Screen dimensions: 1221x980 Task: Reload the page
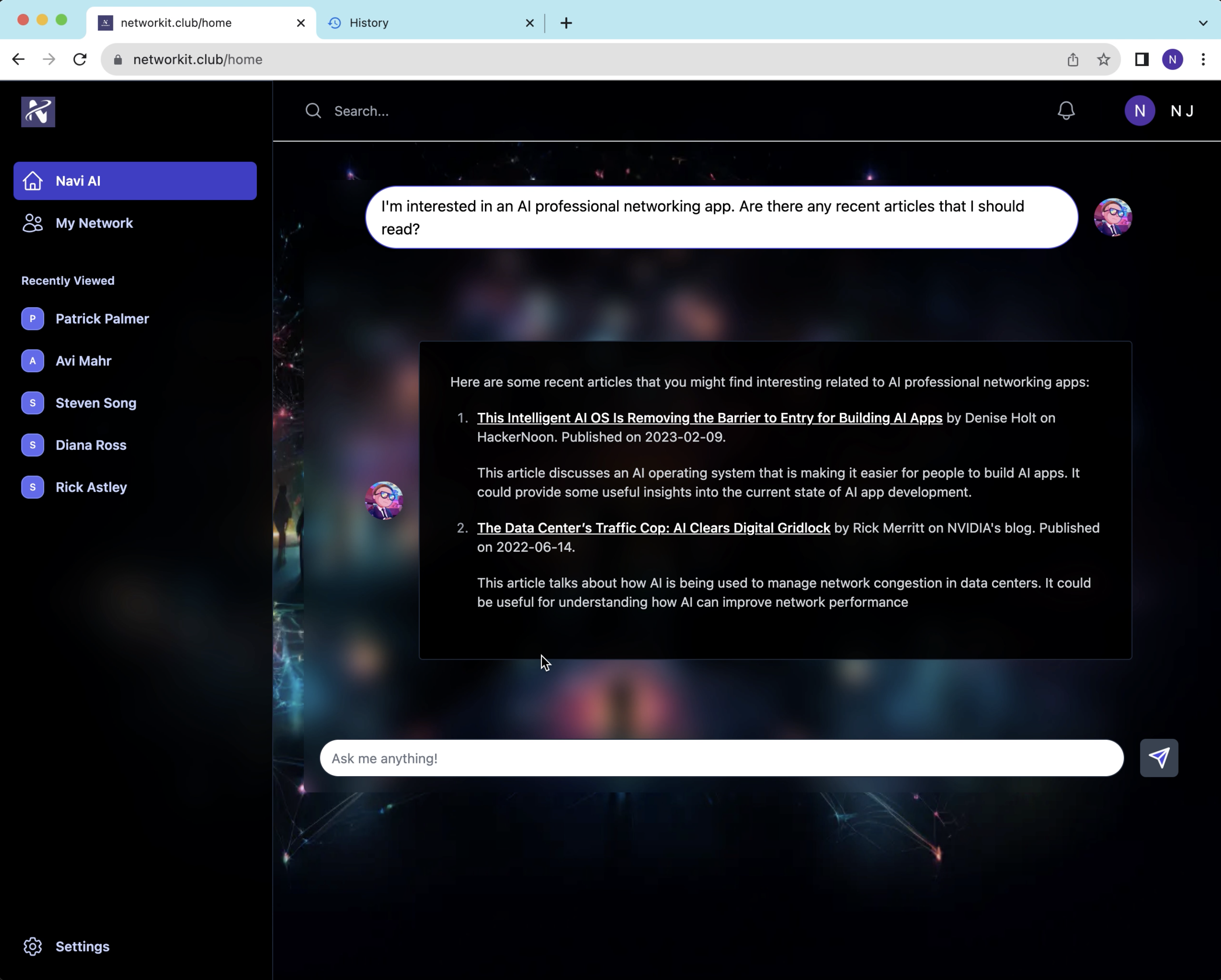[x=80, y=59]
